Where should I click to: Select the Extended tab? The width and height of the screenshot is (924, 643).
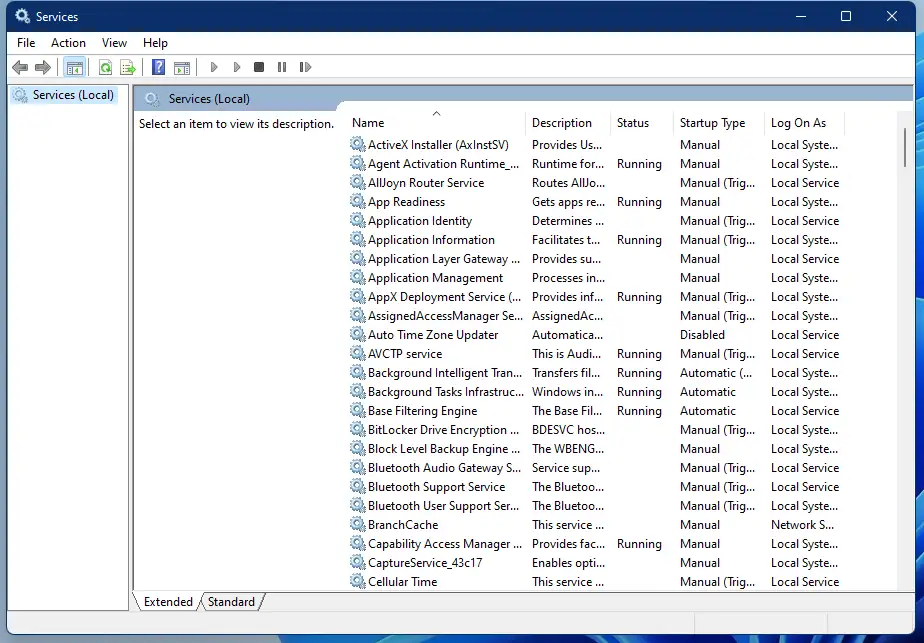168,602
